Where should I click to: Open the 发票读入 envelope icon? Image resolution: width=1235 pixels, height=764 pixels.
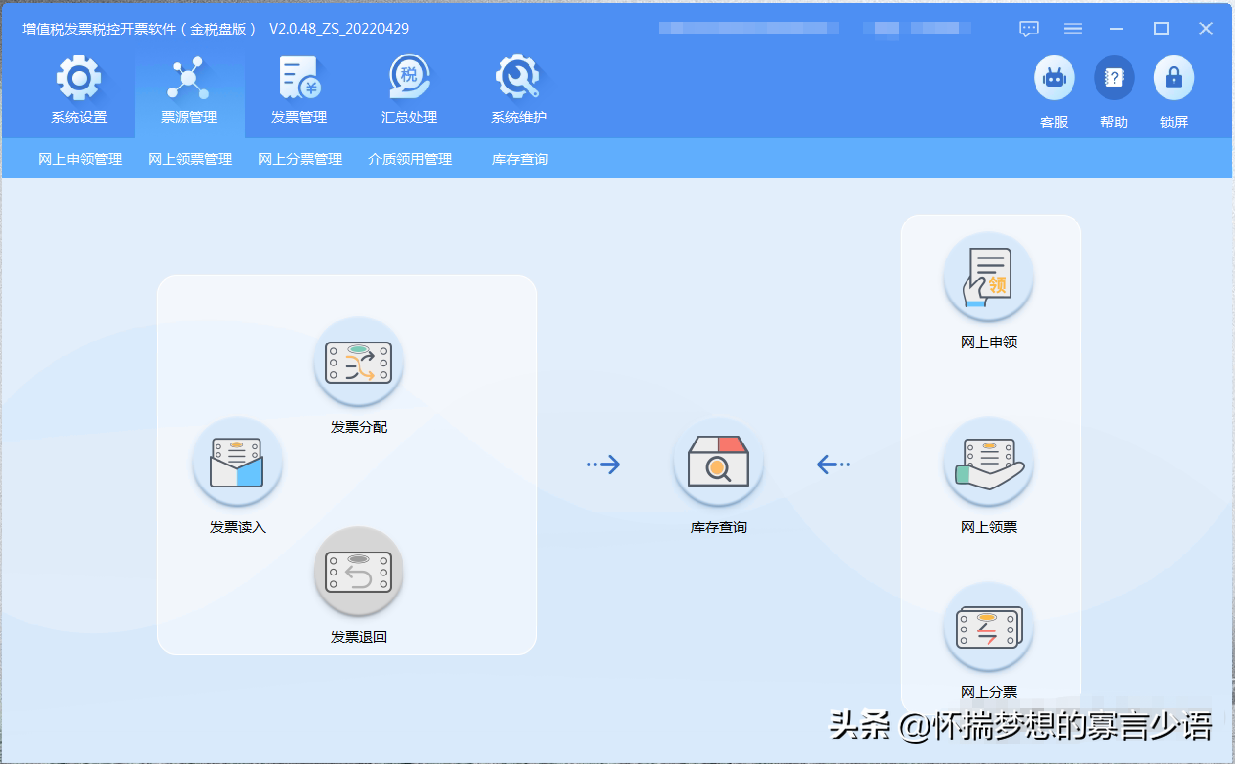238,463
